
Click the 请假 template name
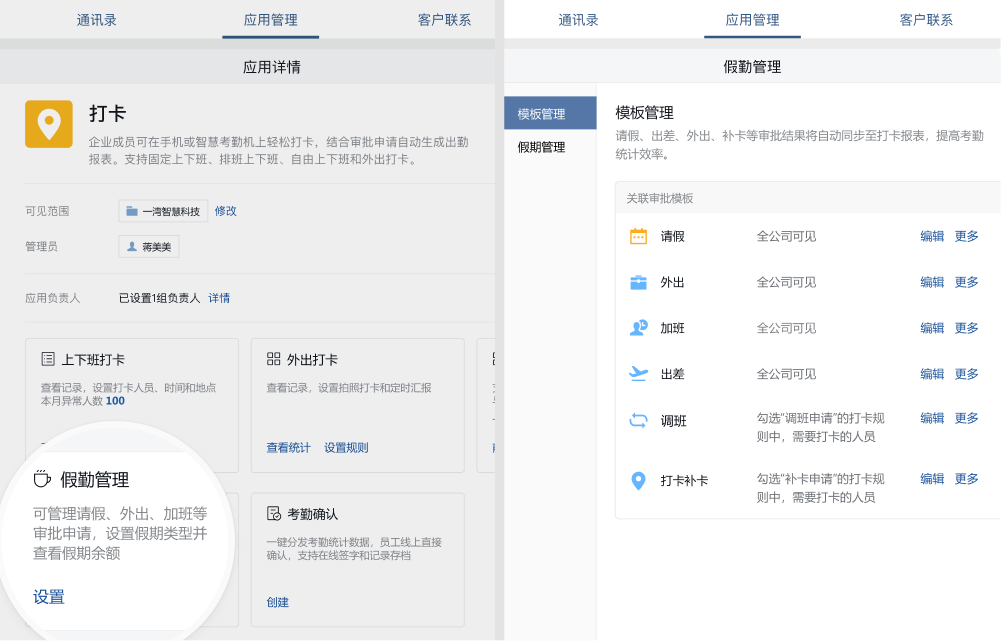pyautogui.click(x=672, y=236)
